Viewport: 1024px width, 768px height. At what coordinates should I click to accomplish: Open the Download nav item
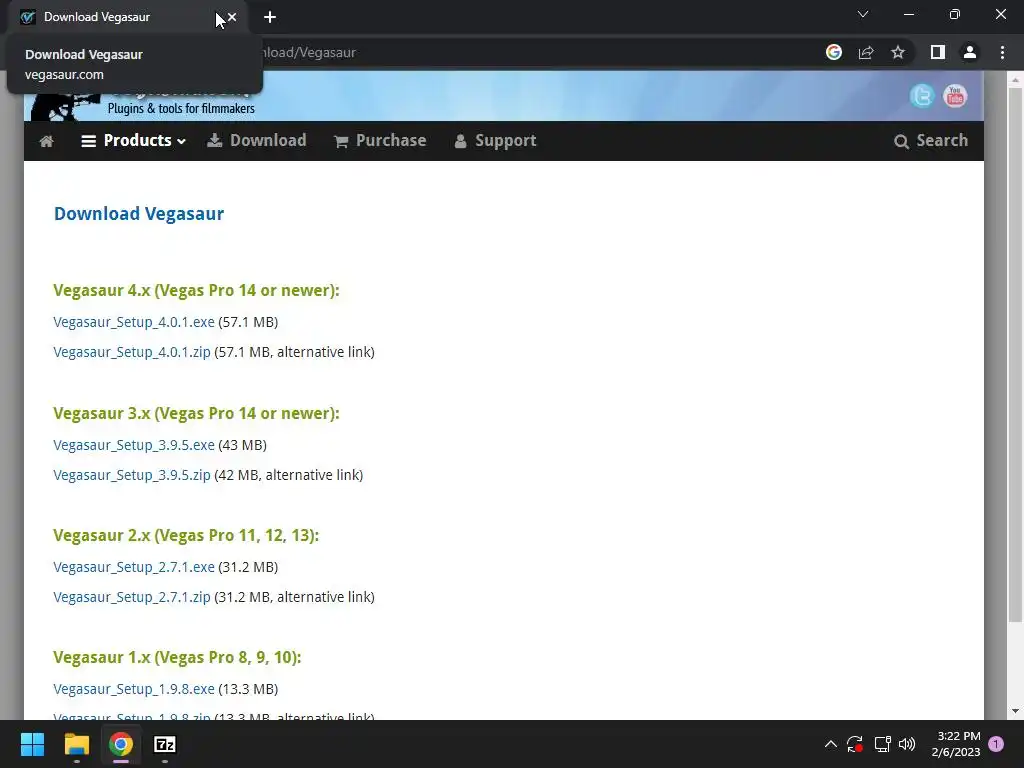[x=257, y=140]
